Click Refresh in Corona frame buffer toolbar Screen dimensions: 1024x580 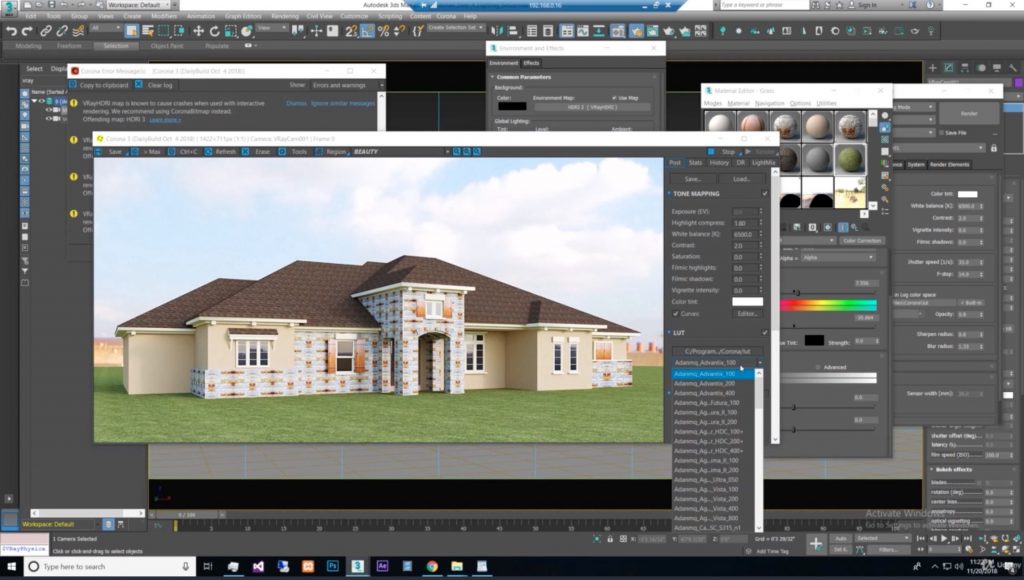click(x=220, y=152)
